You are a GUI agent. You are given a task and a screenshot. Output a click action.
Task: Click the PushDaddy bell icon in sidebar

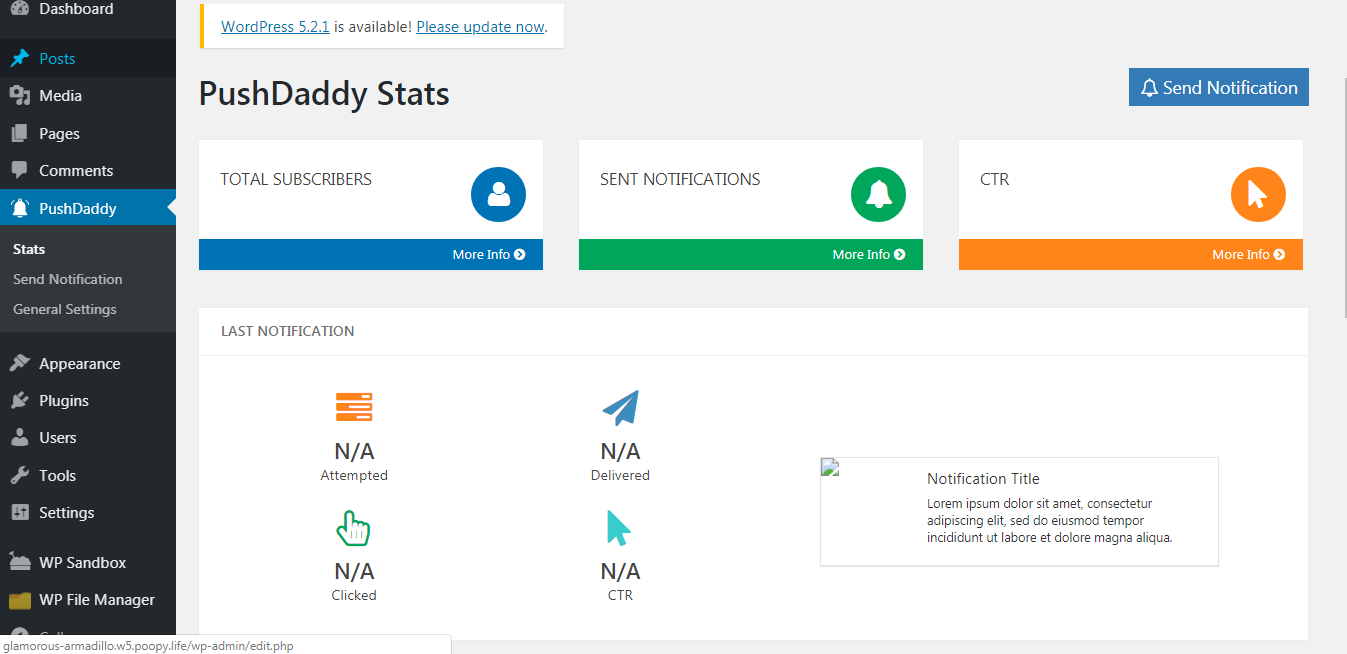[x=19, y=208]
